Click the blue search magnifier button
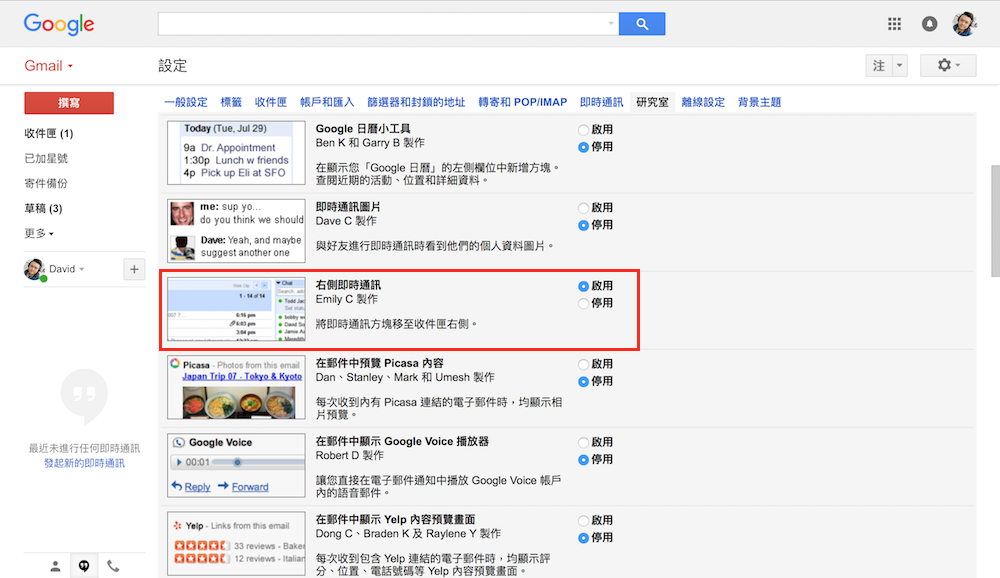Screen dimensions: 1000x578 click(x=642, y=24)
